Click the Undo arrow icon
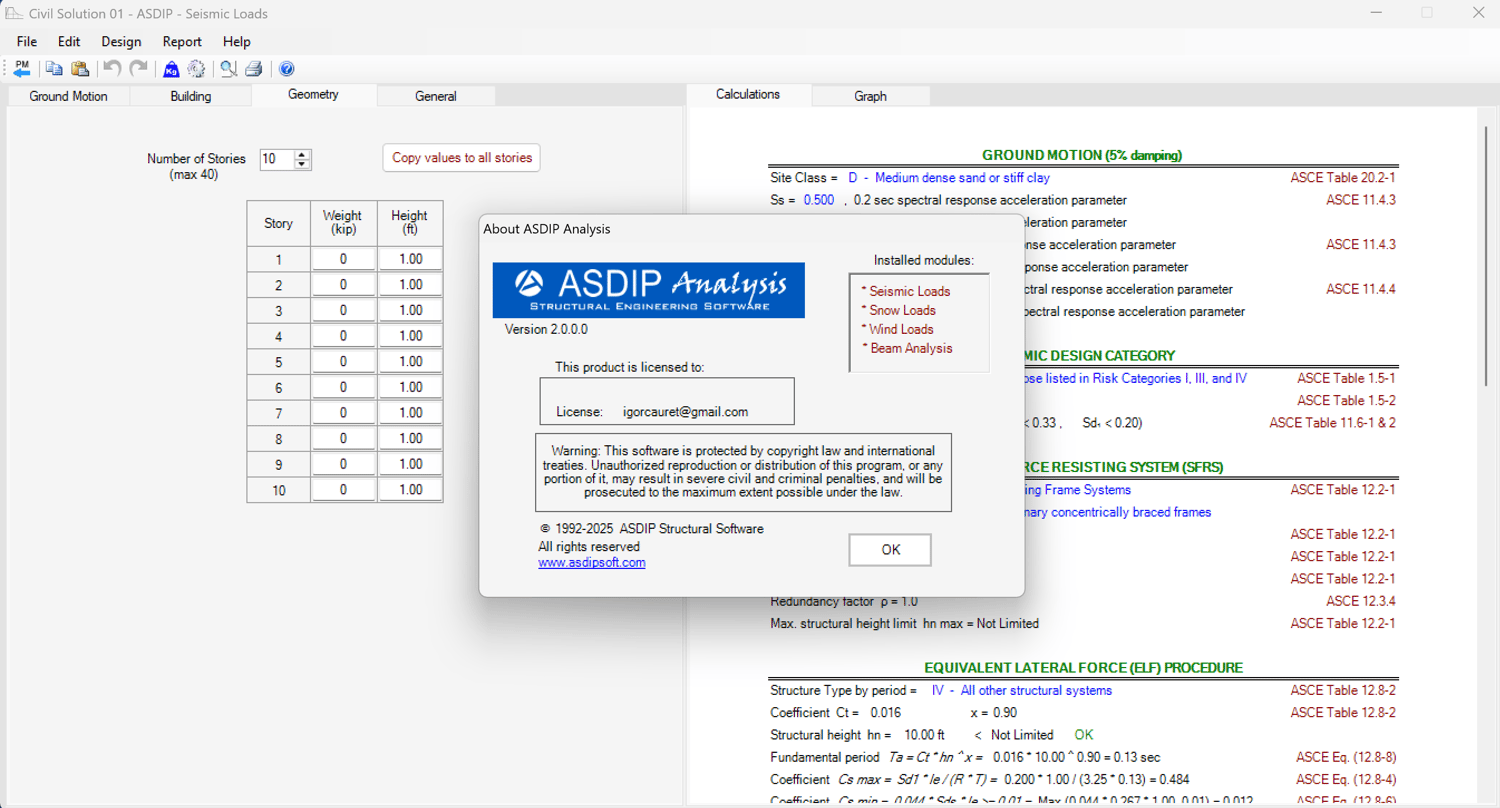The width and height of the screenshot is (1500, 808). point(112,69)
